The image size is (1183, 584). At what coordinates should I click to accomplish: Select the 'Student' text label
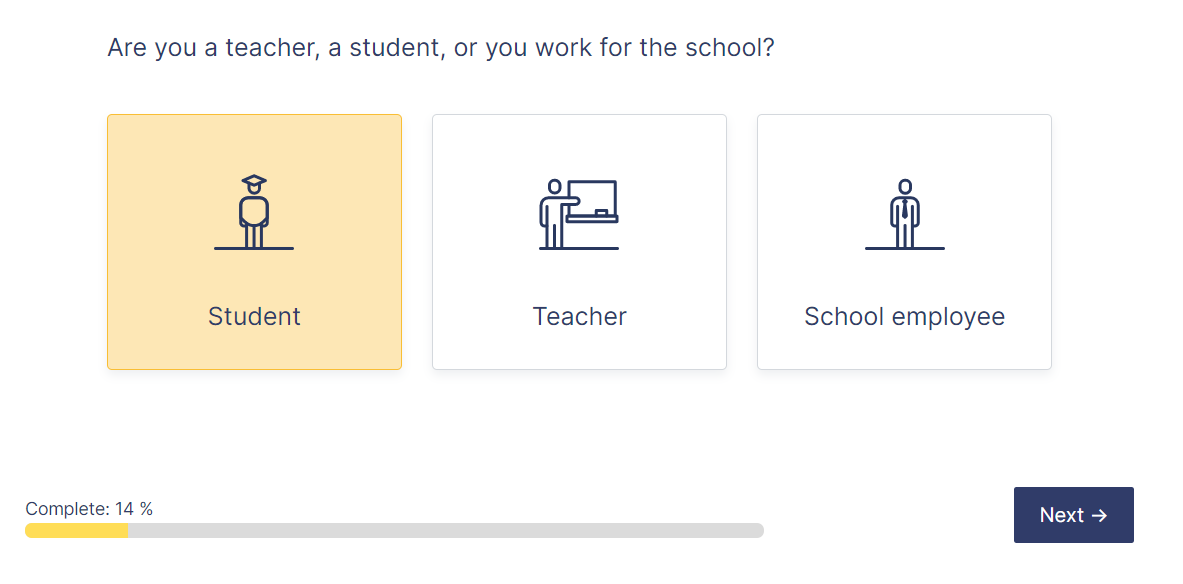[254, 316]
